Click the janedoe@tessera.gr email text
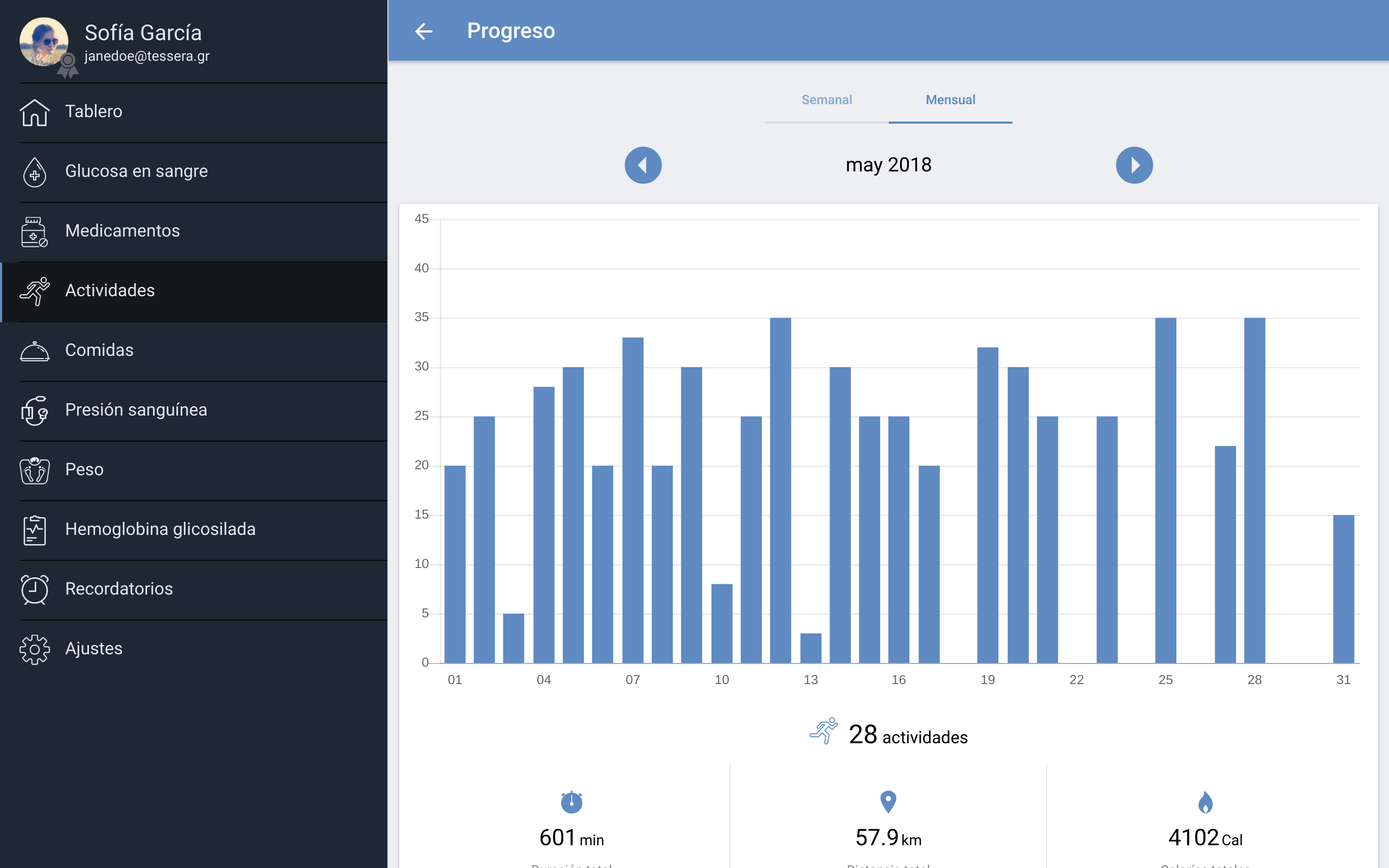 click(x=147, y=56)
